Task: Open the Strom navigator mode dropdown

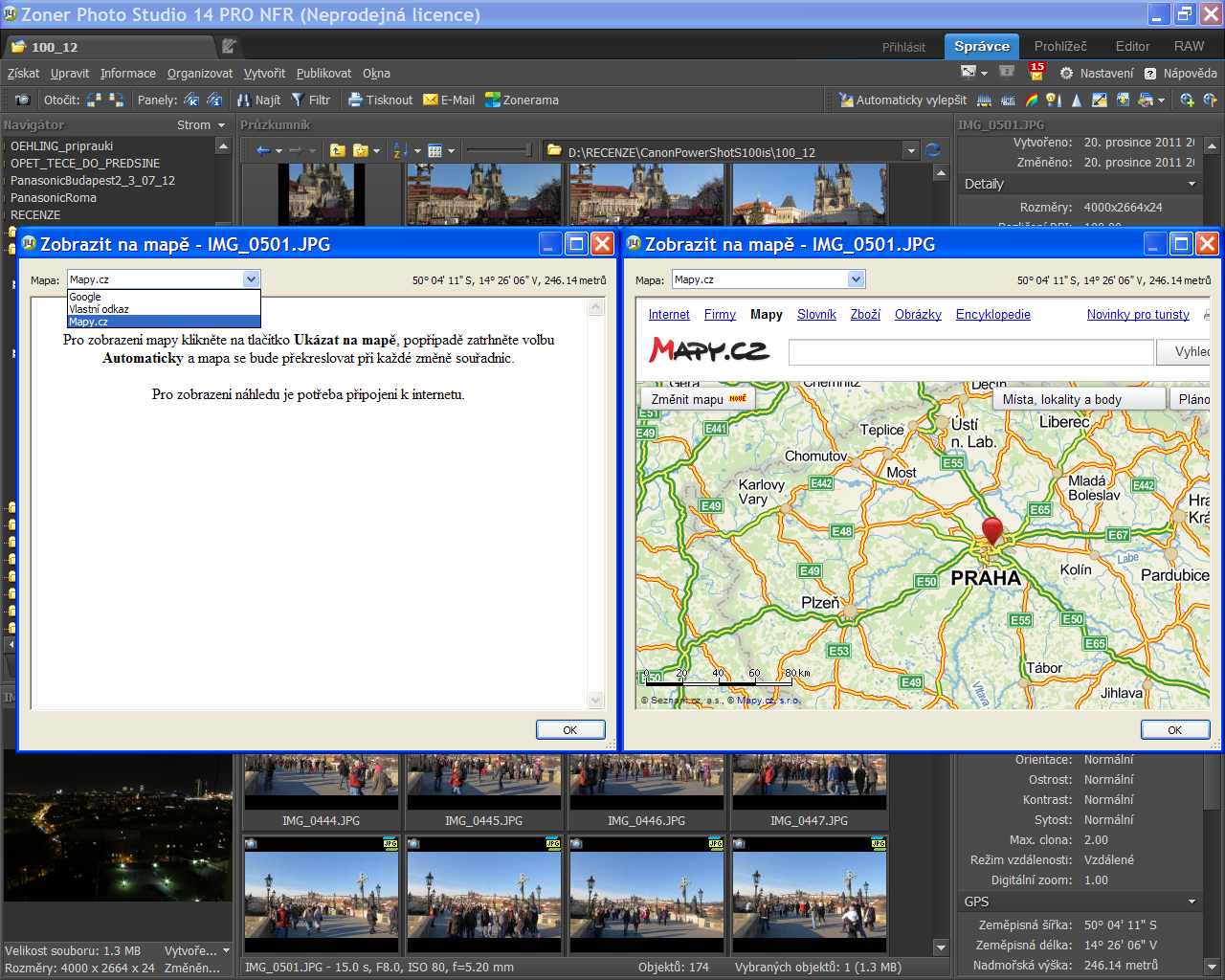Action: pos(201,125)
